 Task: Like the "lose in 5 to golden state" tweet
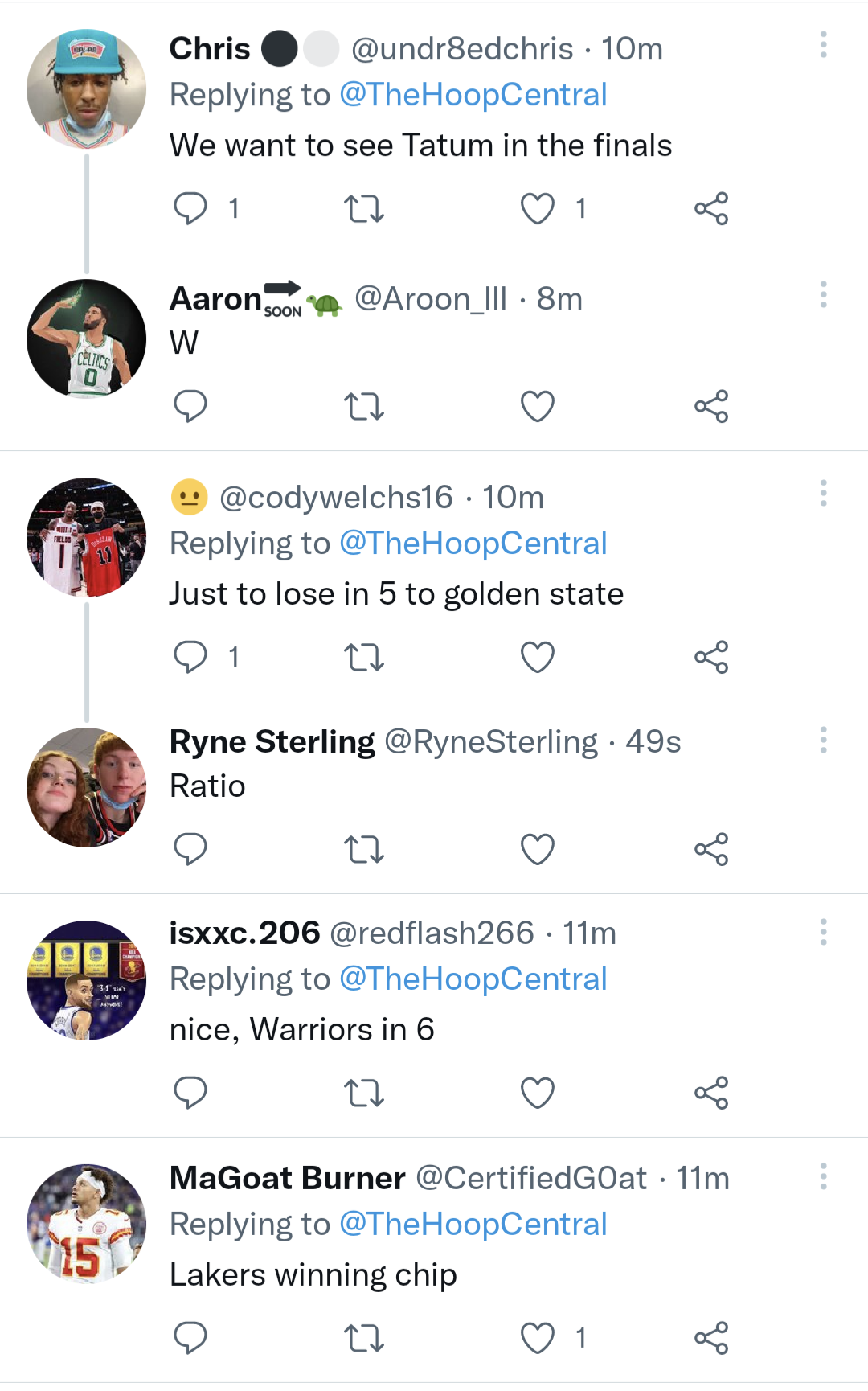(538, 657)
